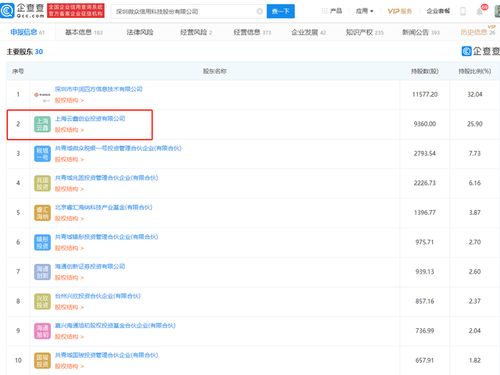This screenshot has height=375, width=500.
Task: Click the grid icon beside 产品
Action: pyautogui.click(x=324, y=11)
